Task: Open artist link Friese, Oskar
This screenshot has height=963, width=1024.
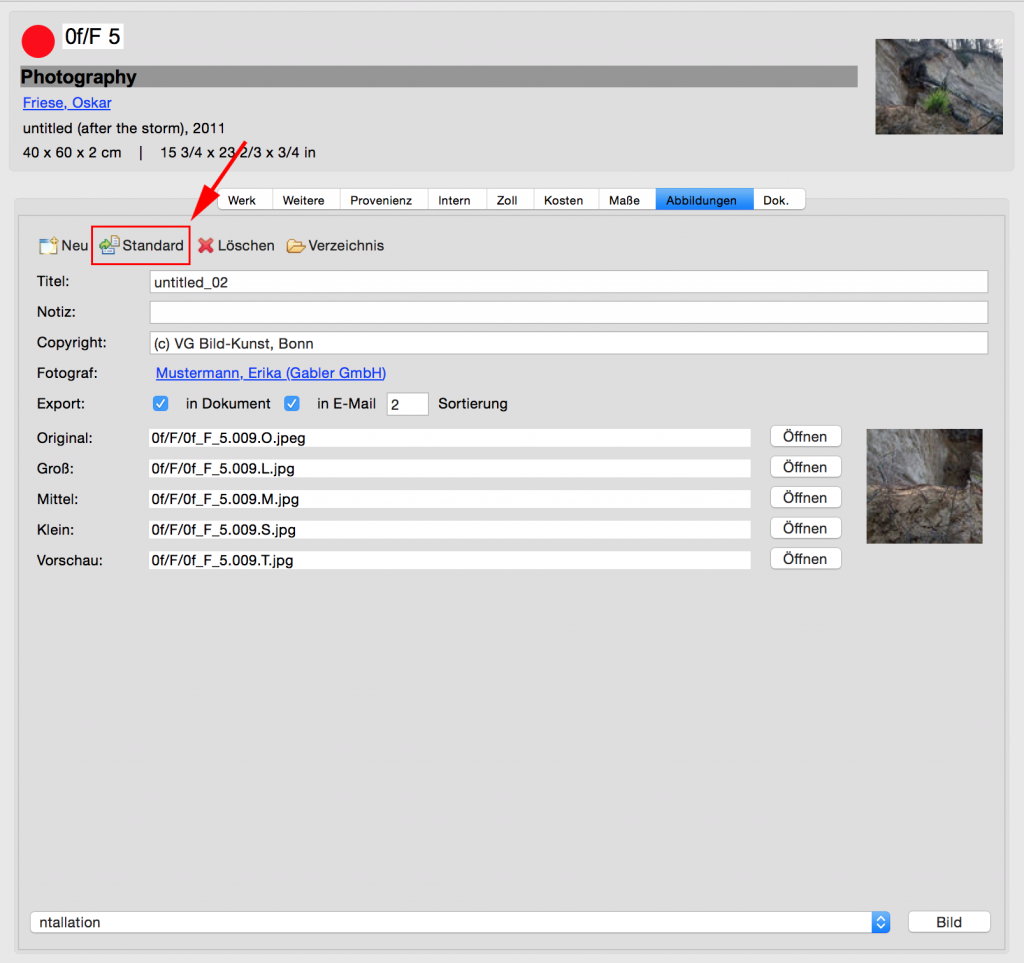Action: (67, 103)
